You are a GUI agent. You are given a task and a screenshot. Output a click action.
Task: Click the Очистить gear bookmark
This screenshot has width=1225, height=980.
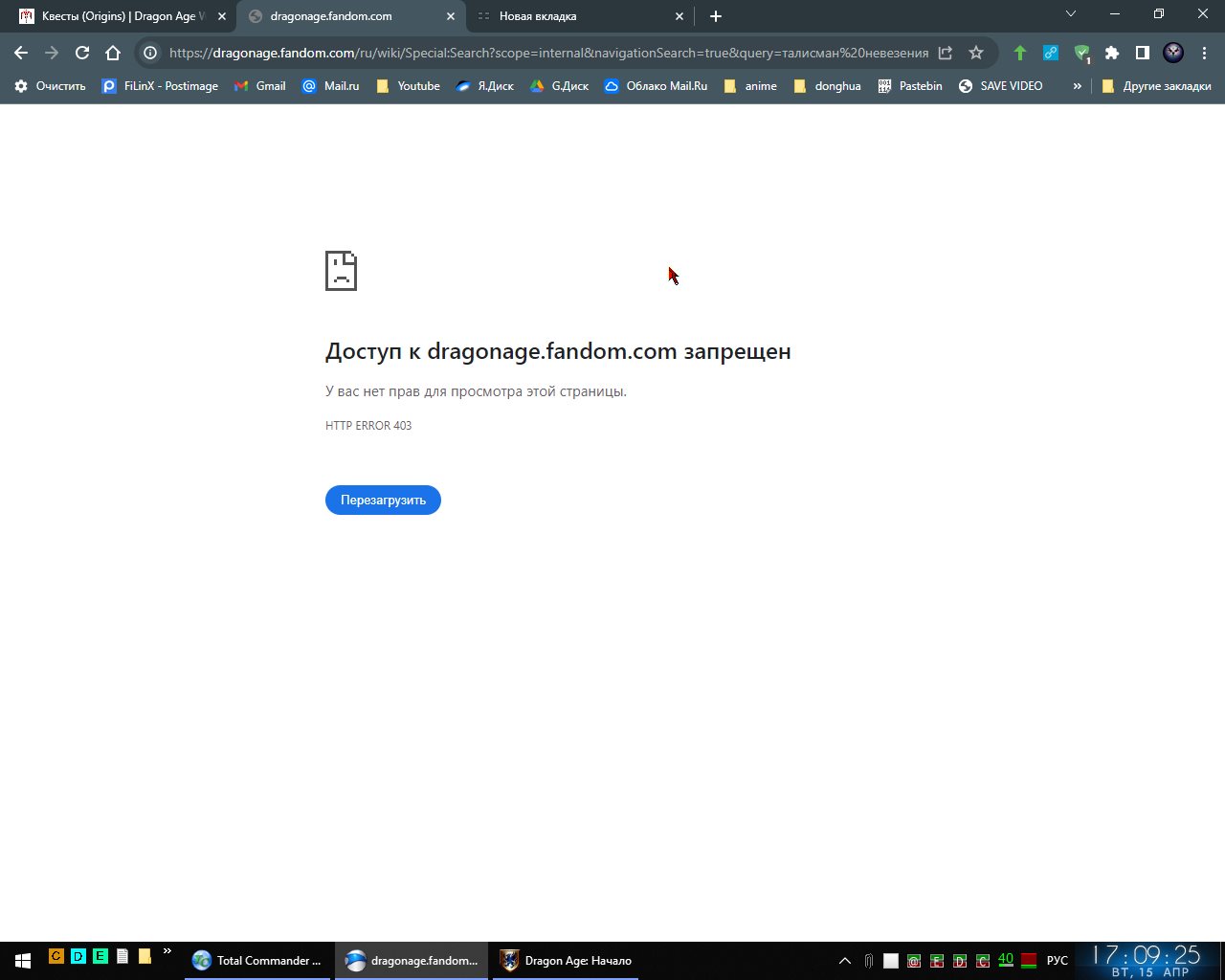50,86
